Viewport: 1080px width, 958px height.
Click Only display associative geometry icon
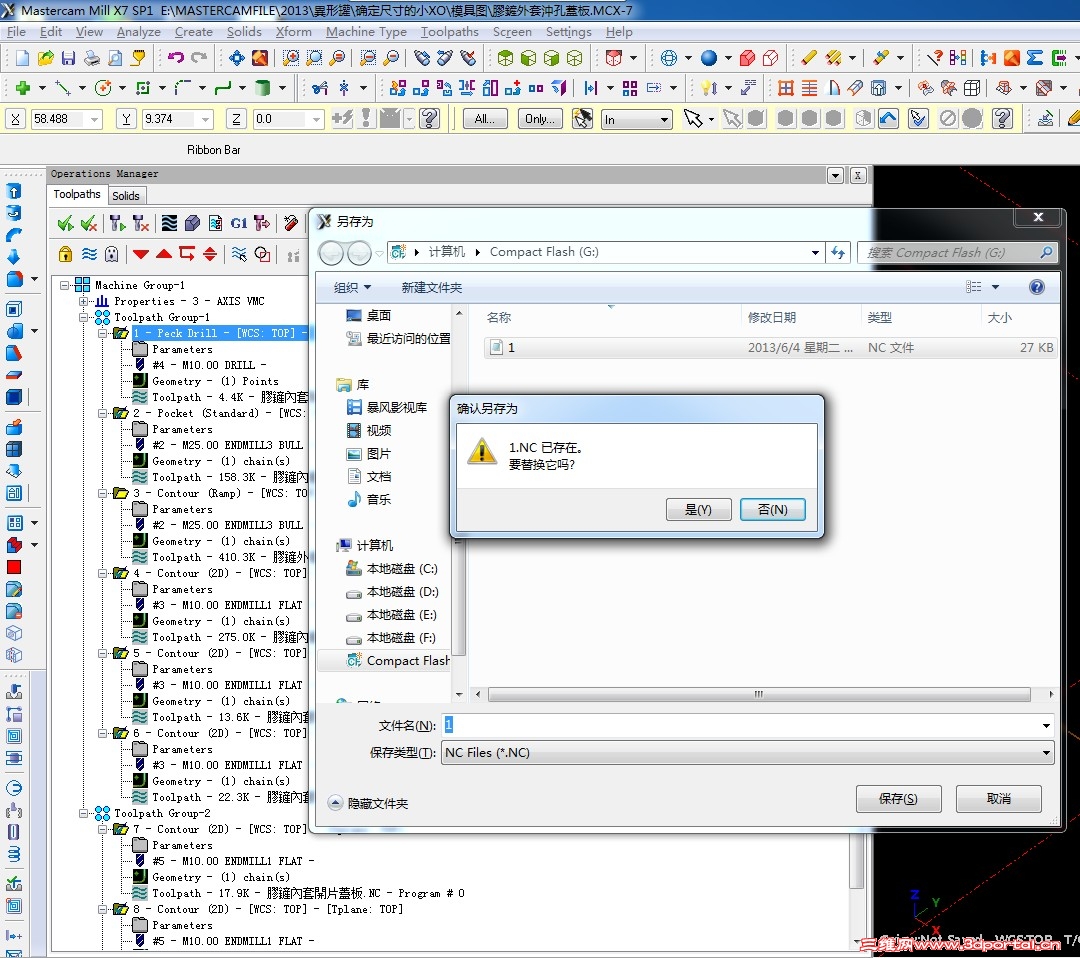pos(262,254)
